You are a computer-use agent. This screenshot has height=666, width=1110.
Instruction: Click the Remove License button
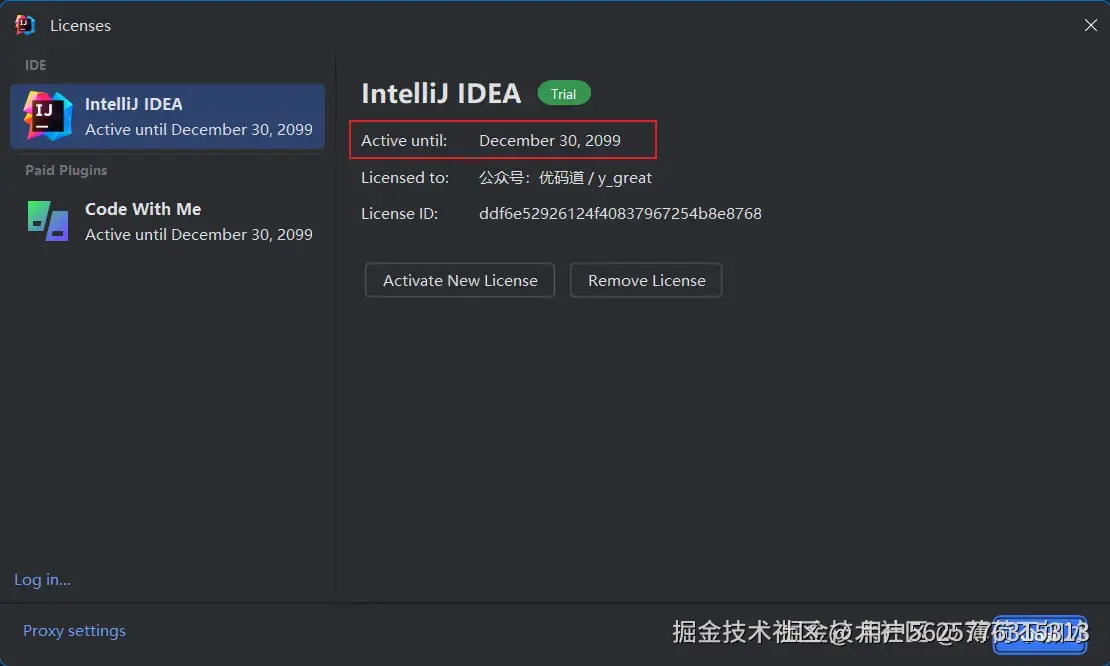coord(646,280)
